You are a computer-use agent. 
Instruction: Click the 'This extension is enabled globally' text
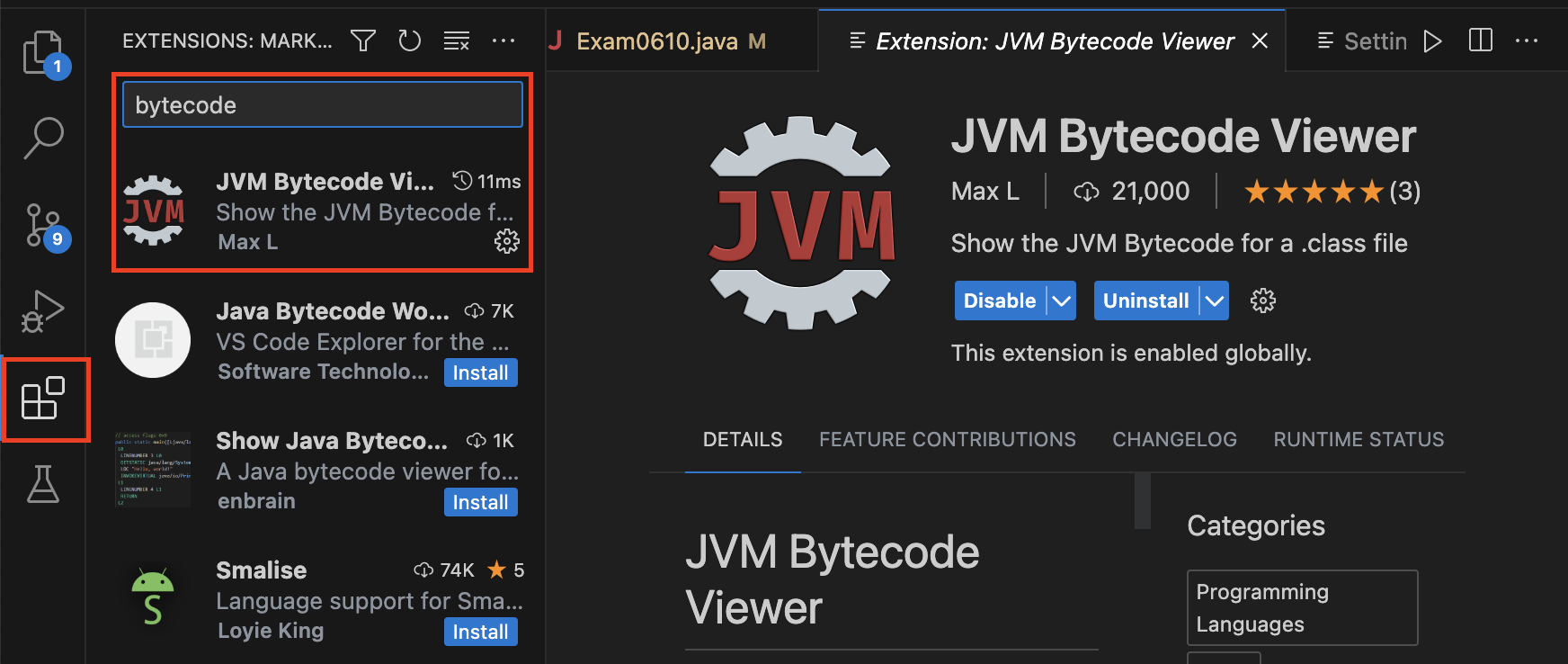point(1131,353)
